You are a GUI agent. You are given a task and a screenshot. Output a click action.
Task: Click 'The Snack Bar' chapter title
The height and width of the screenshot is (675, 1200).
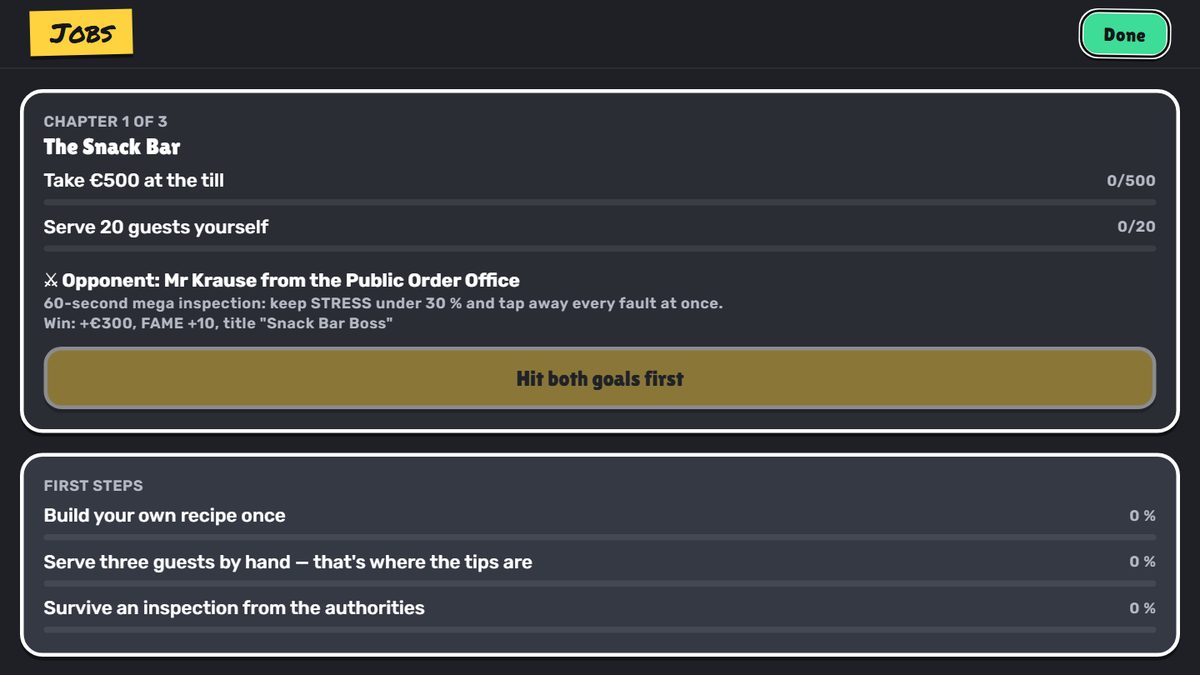pyautogui.click(x=112, y=147)
